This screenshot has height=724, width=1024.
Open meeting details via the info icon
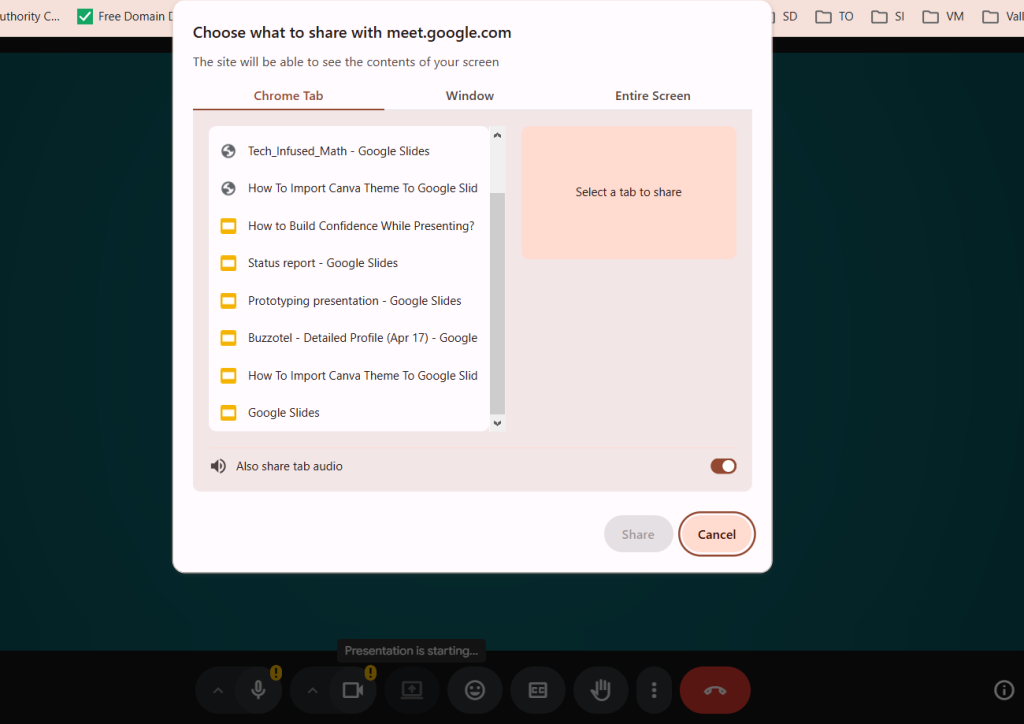click(x=1004, y=690)
